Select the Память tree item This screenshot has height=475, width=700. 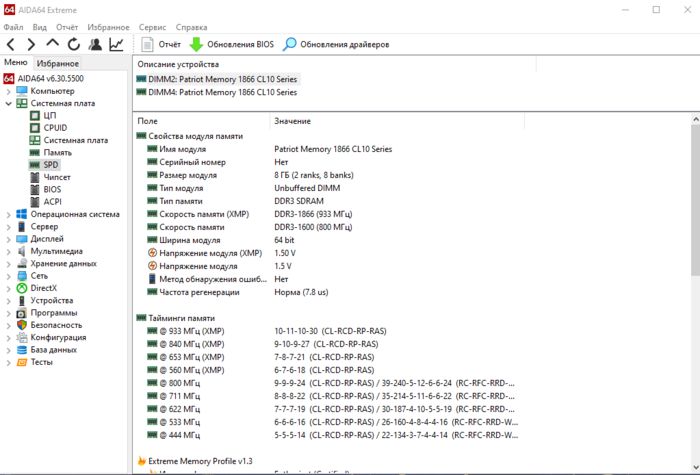point(58,153)
